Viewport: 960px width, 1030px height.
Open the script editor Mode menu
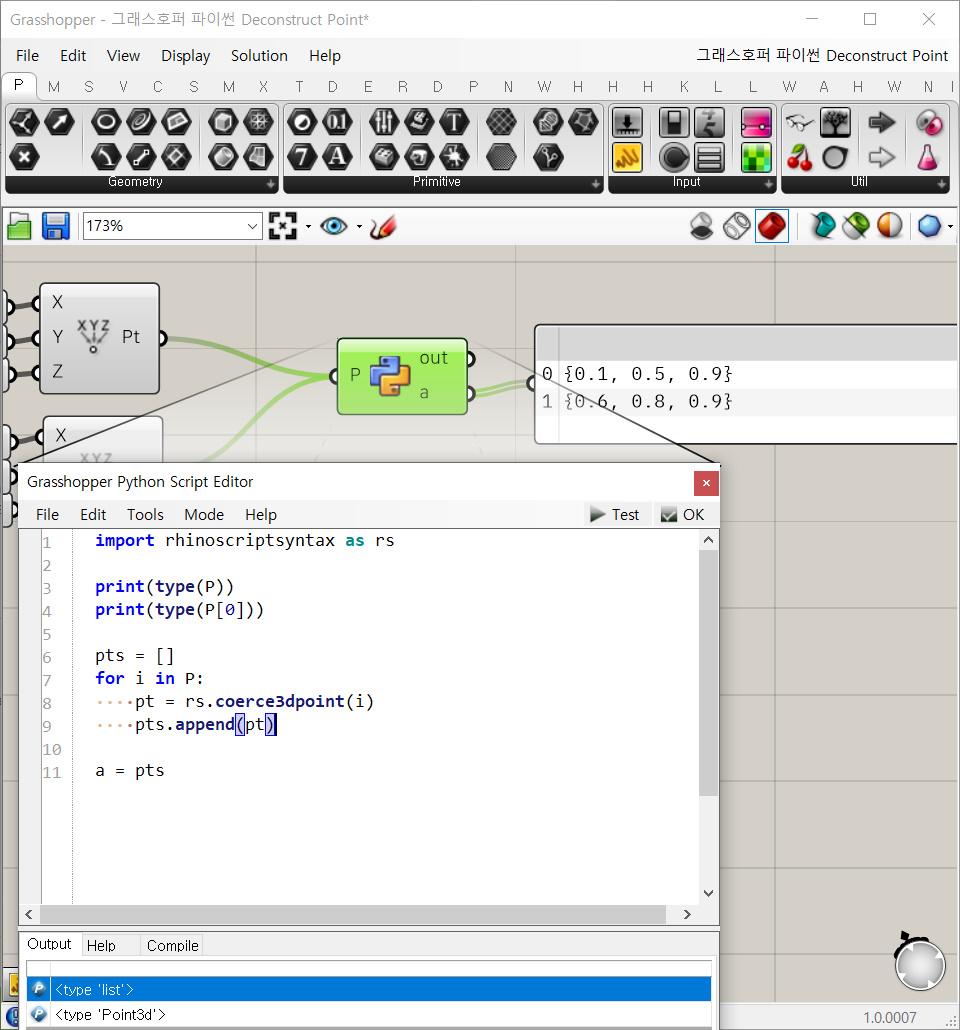(x=204, y=514)
